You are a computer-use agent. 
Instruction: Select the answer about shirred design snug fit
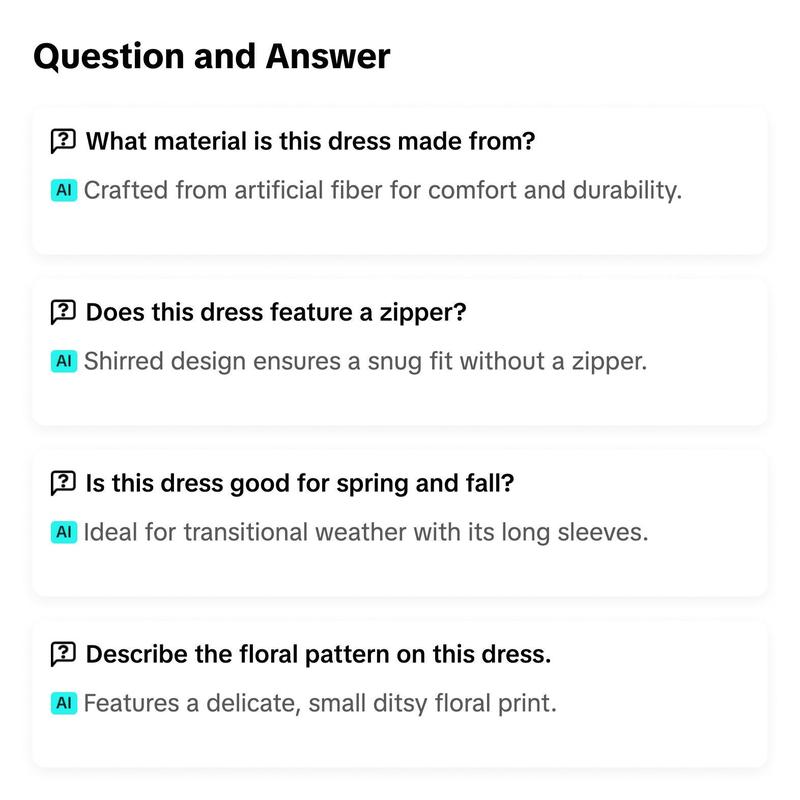[365, 361]
